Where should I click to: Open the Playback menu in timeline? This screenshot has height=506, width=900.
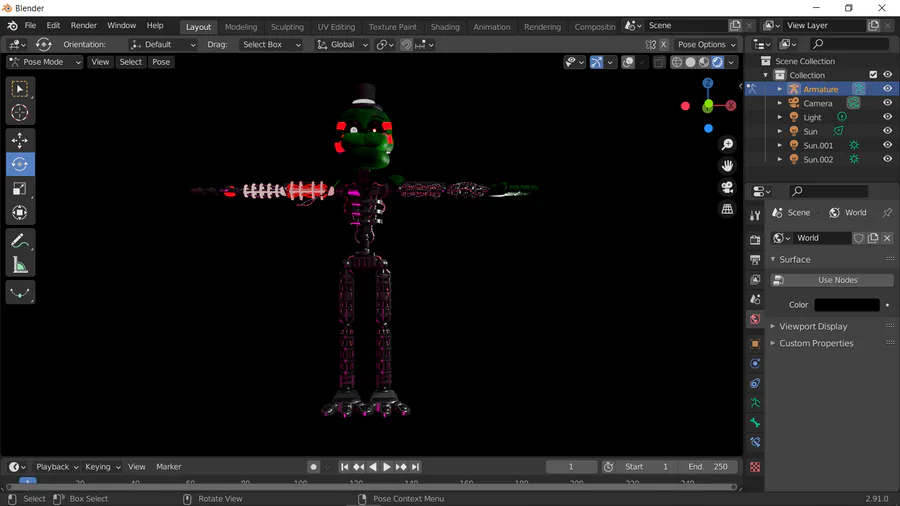(56, 467)
